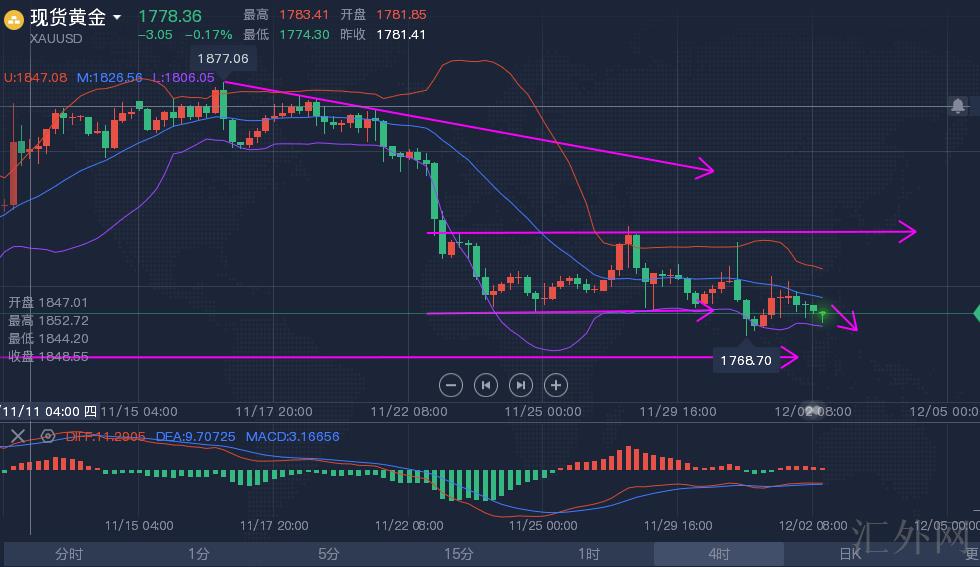Click the Bollinger lower band L:1806.05 value
980x567 pixels.
coord(183,78)
